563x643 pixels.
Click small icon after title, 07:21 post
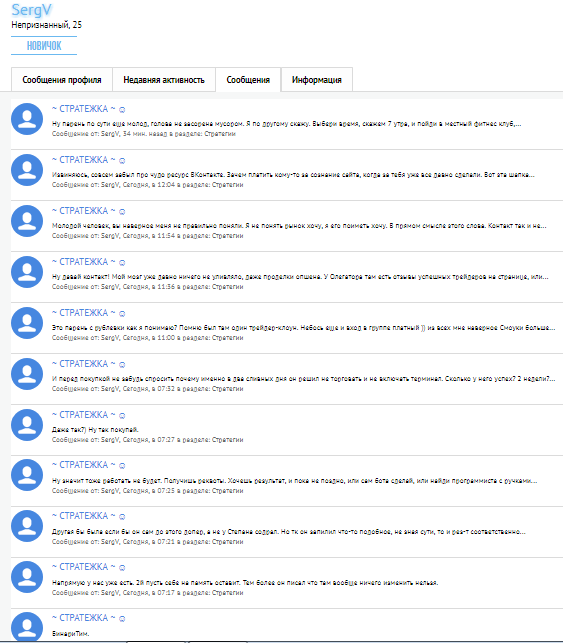tap(122, 516)
